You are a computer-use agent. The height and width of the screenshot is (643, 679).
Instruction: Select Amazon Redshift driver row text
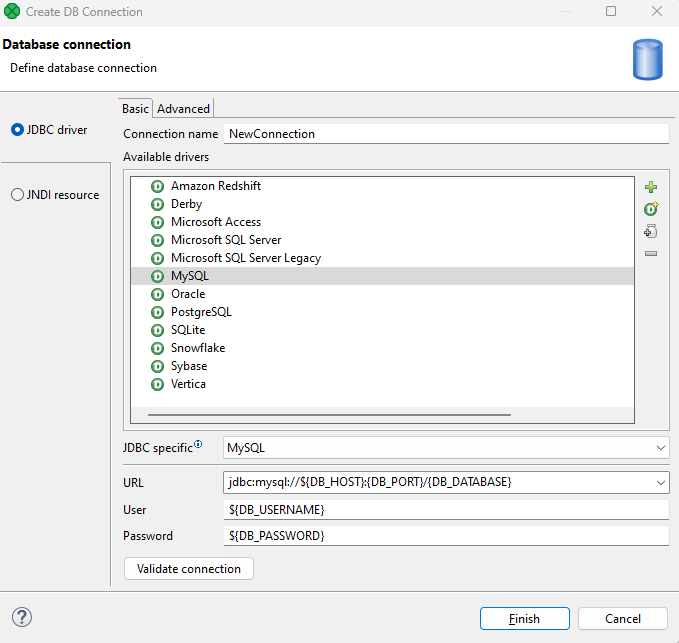(x=216, y=186)
